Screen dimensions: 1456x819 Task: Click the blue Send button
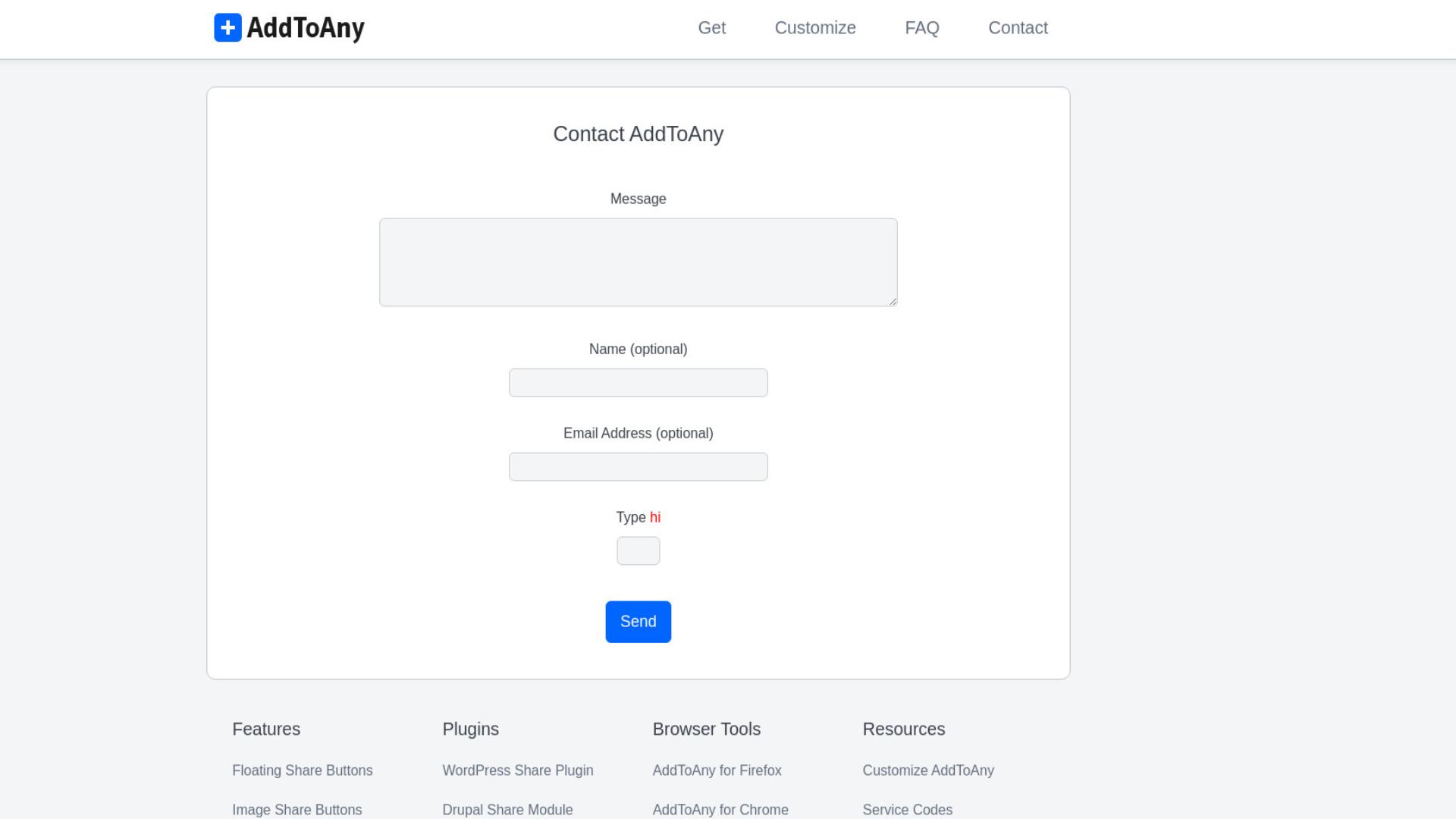638,622
